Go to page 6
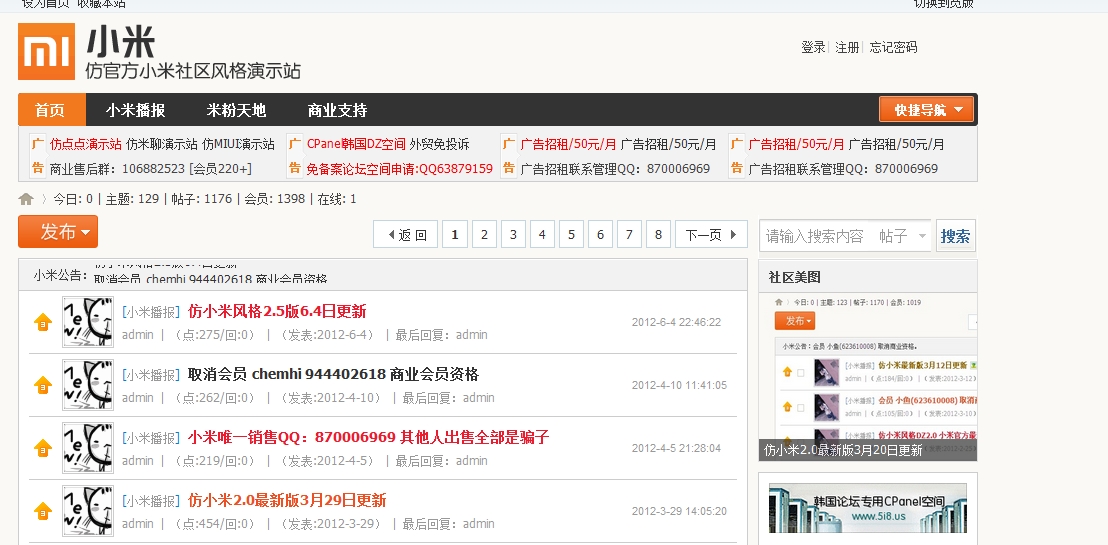This screenshot has width=1108, height=545. pyautogui.click(x=600, y=235)
